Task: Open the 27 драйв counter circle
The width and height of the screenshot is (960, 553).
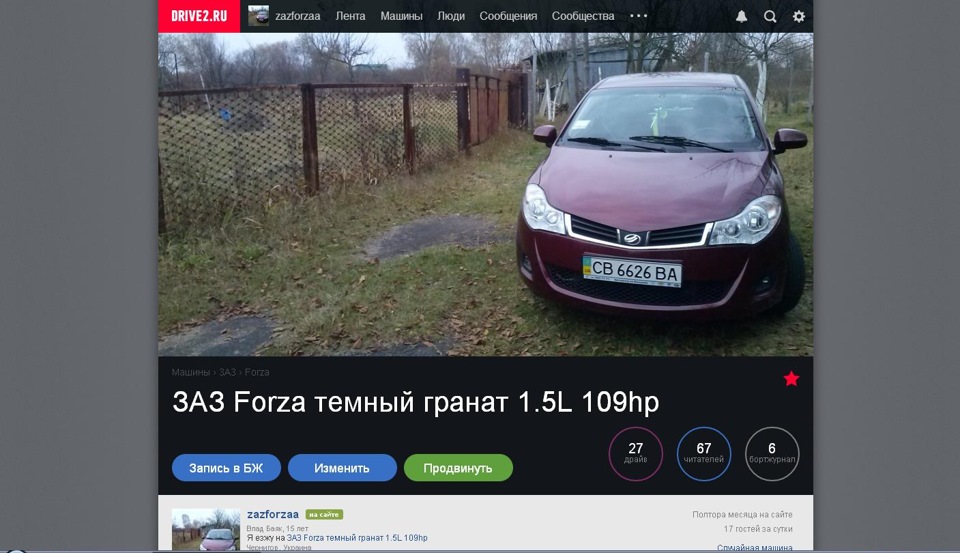Action: coord(636,454)
